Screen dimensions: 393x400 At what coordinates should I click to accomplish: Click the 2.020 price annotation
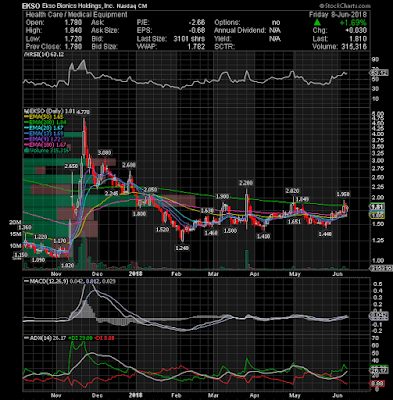click(293, 191)
